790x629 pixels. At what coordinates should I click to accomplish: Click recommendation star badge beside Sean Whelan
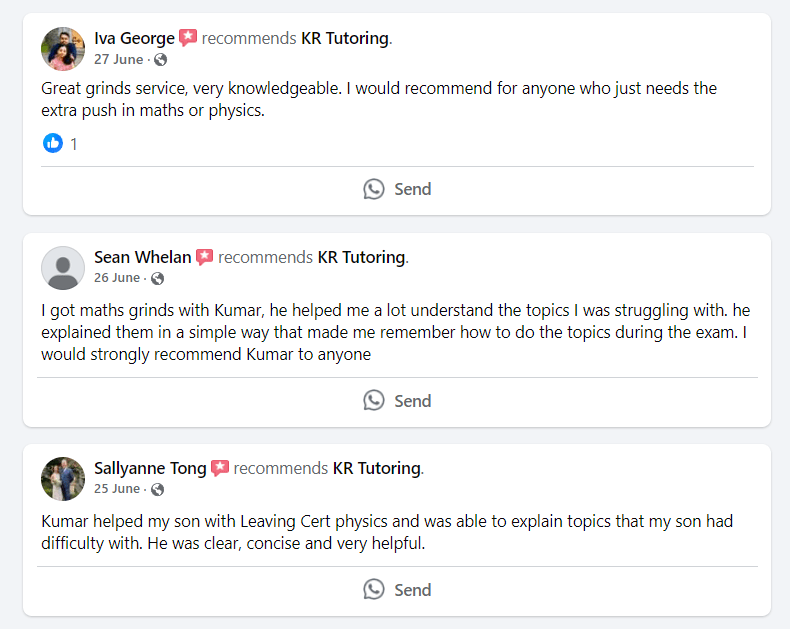tap(205, 257)
